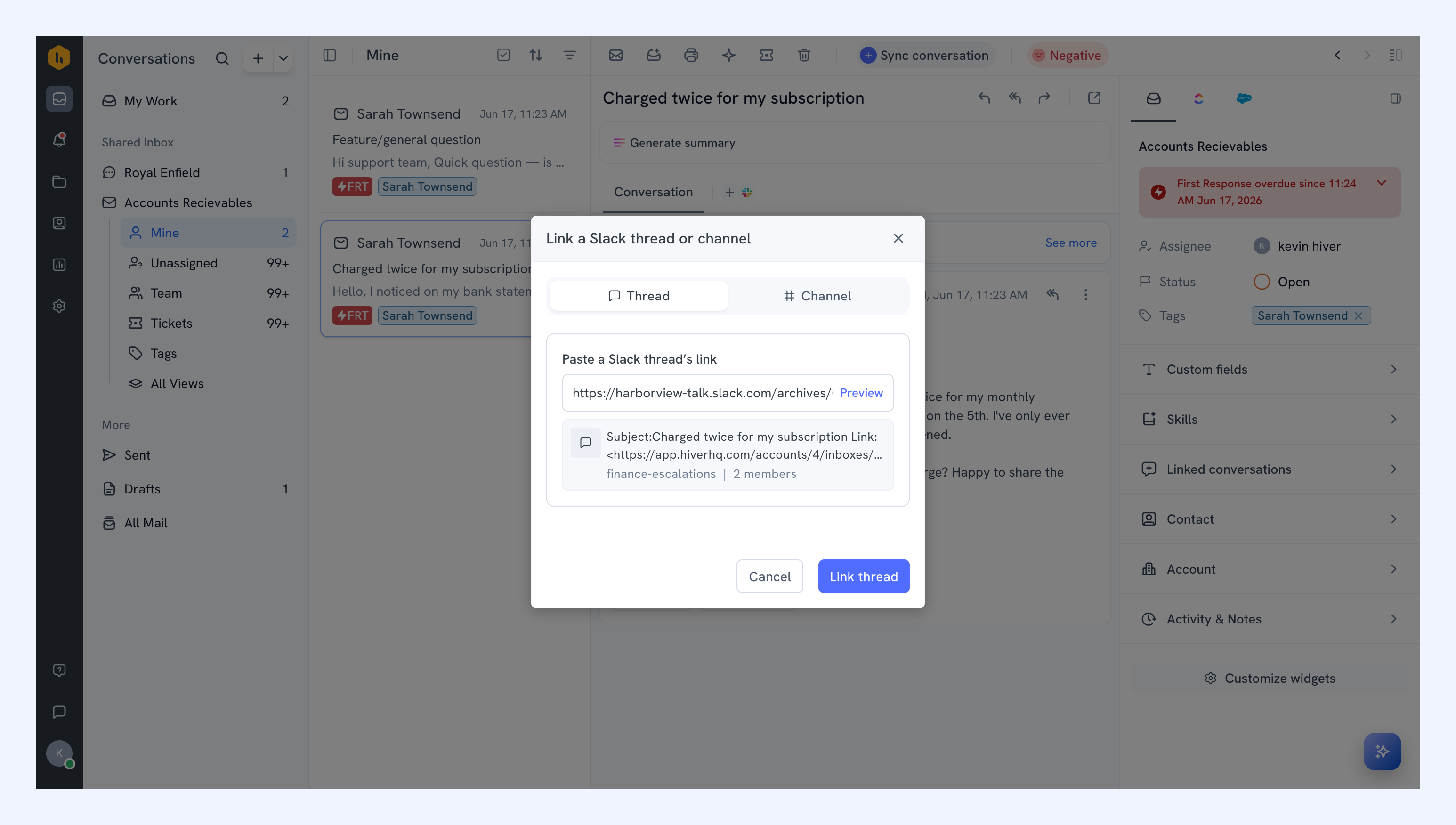The width and height of the screenshot is (1456, 825).
Task: Click the ticket icon in toolbar
Action: tap(766, 55)
